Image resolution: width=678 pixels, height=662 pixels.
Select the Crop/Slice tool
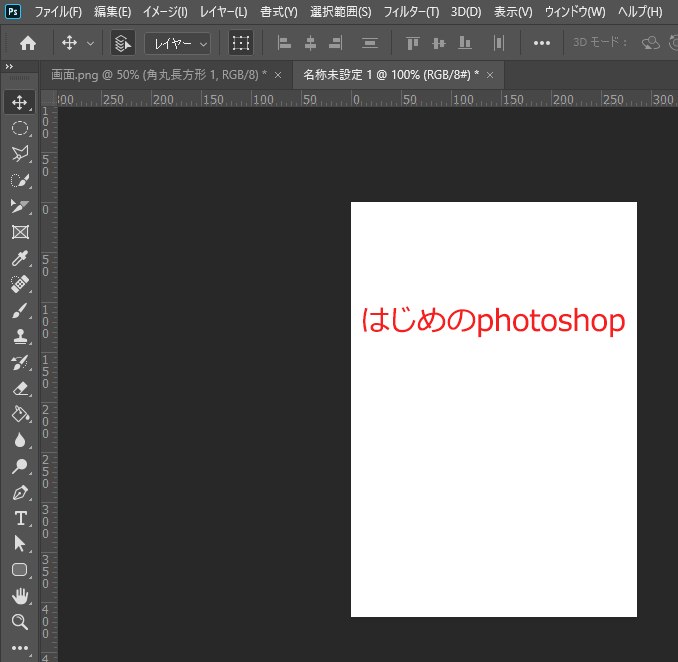pyautogui.click(x=20, y=206)
